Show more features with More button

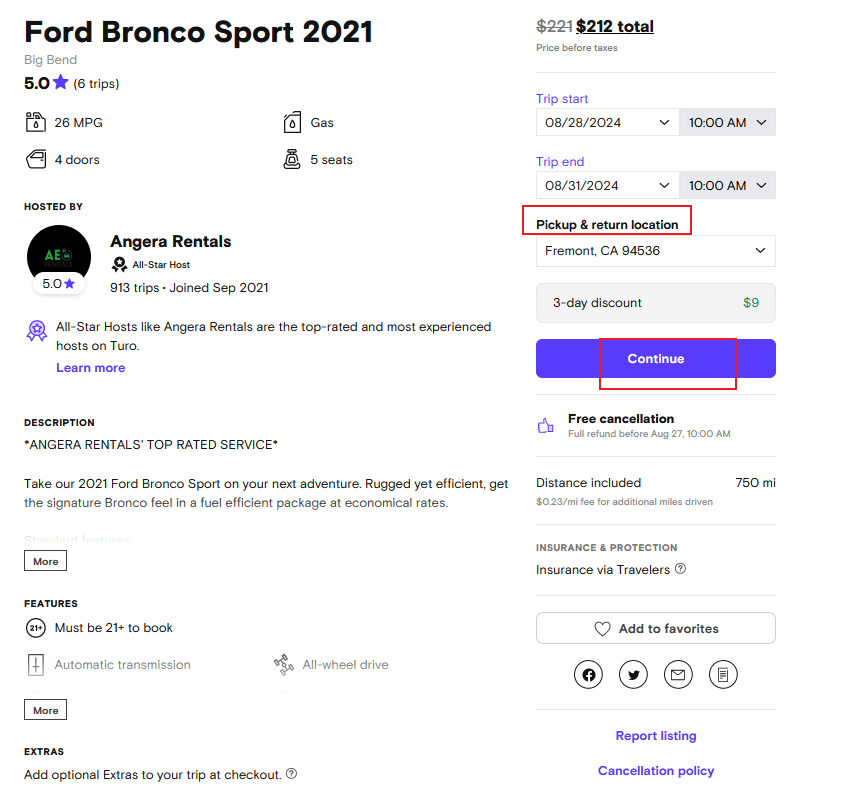click(46, 711)
